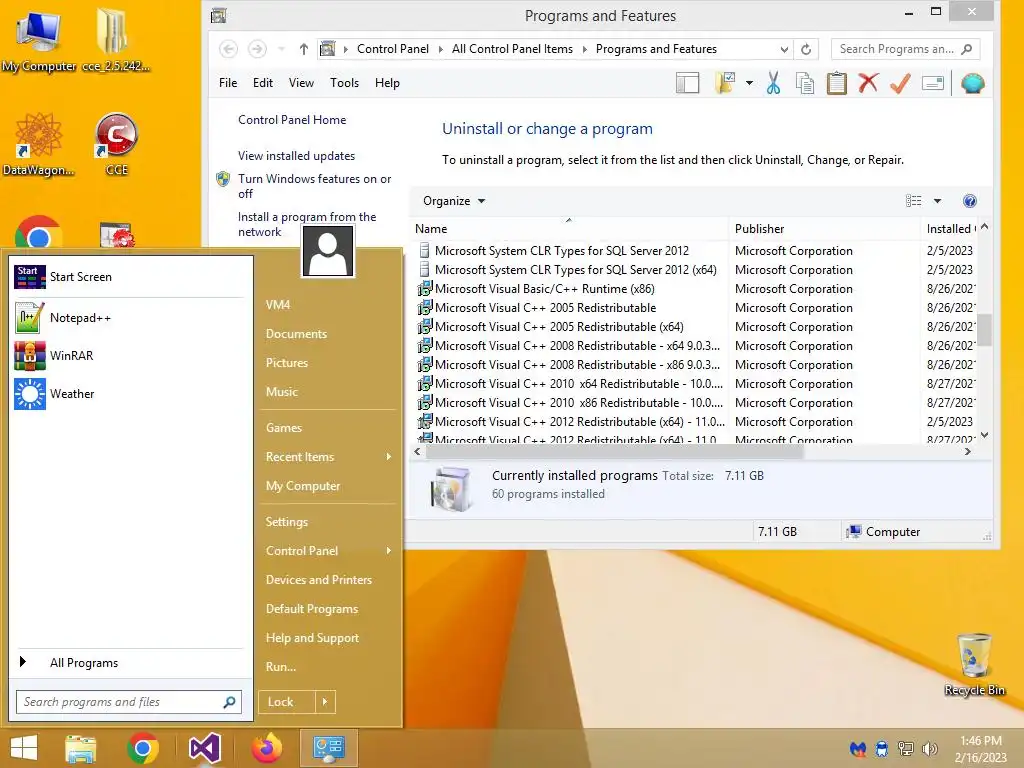1024x768 pixels.
Task: Open the CCE desktop shortcut
Action: pyautogui.click(x=116, y=144)
